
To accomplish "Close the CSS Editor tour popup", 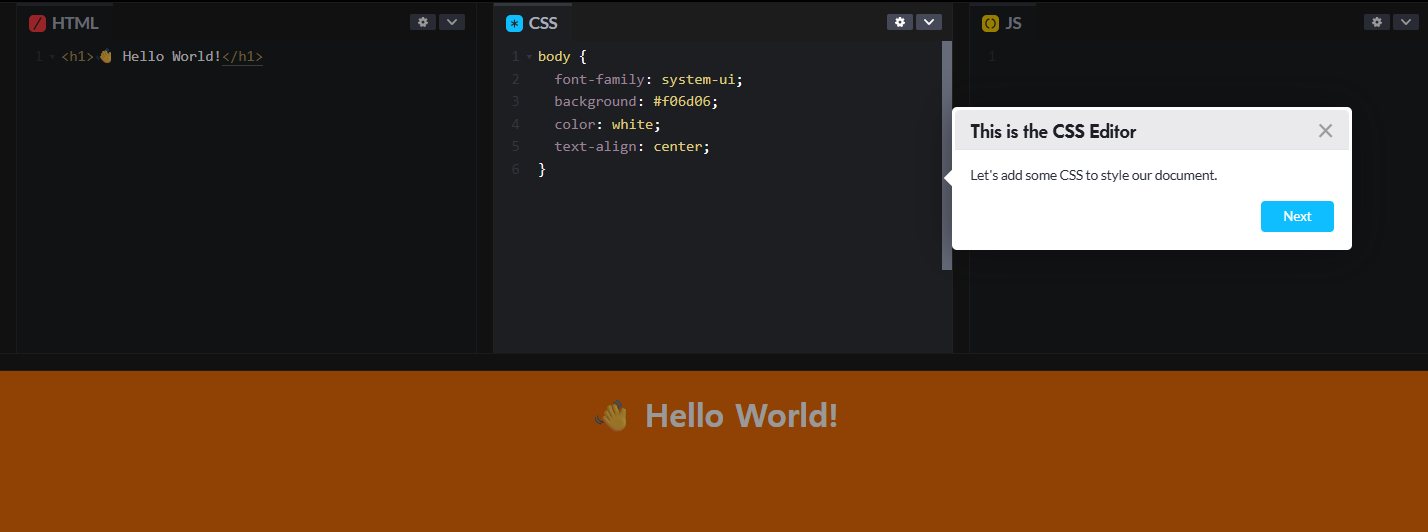I will (x=1326, y=131).
